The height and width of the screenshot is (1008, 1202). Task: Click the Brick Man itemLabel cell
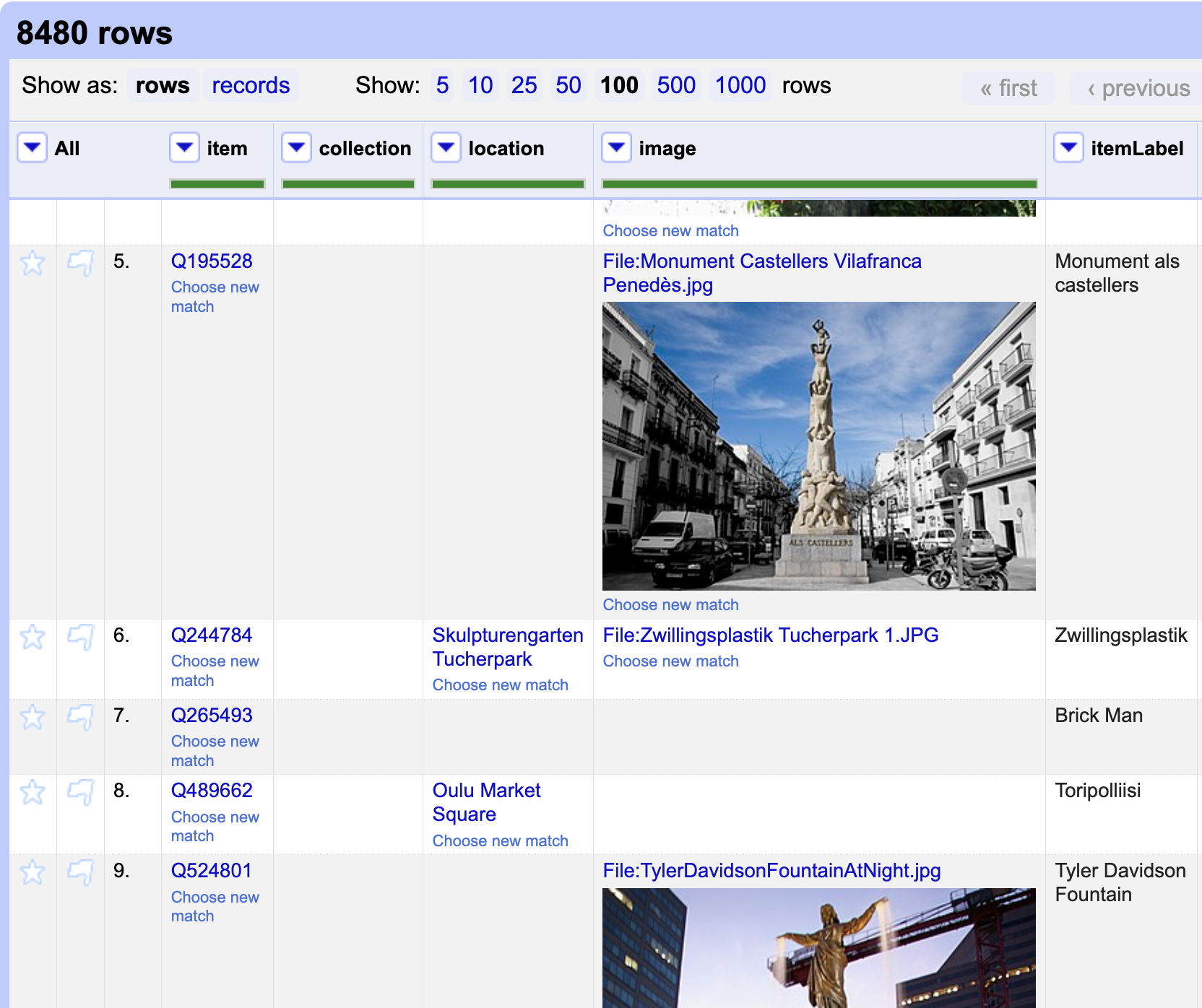pyautogui.click(x=1120, y=737)
